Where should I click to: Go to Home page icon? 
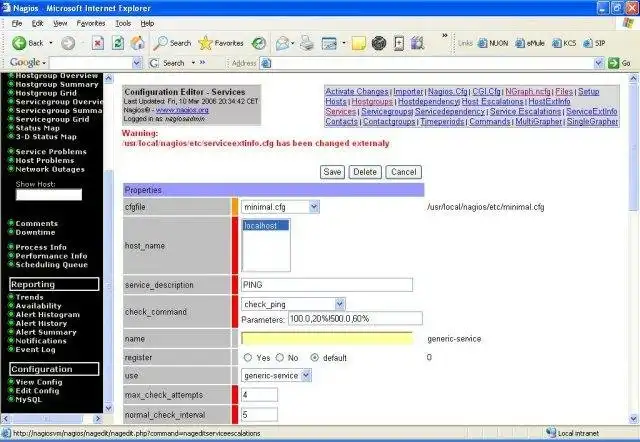click(138, 43)
